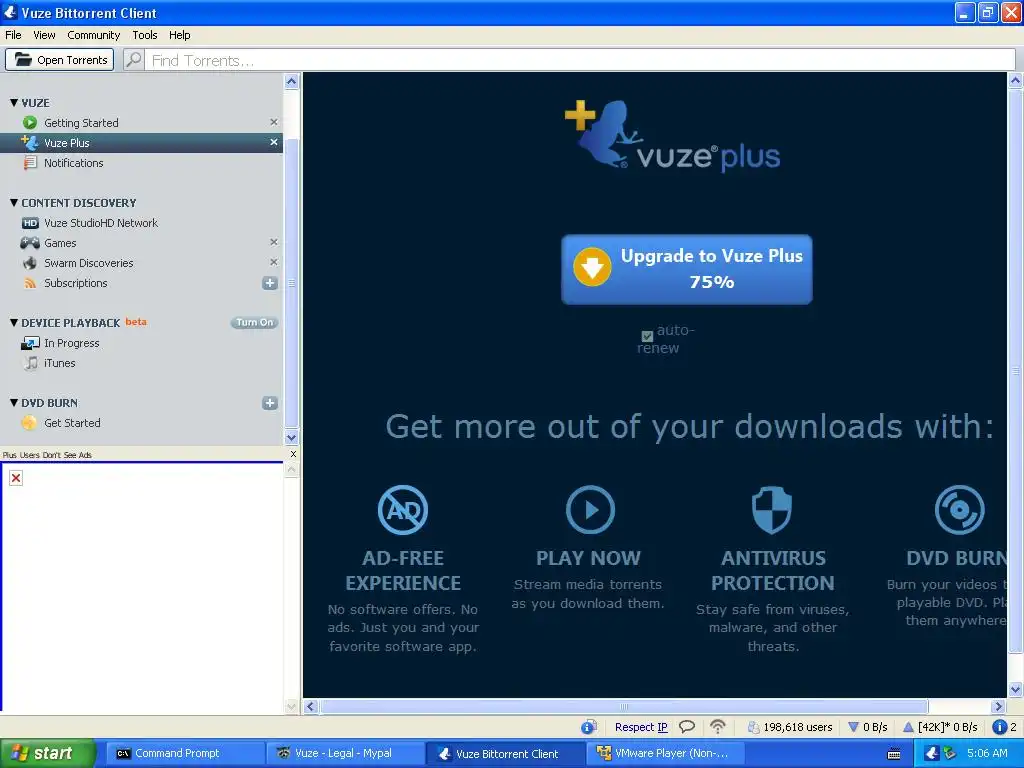This screenshot has height=768, width=1024.
Task: Click the Subscriptions RSS icon
Action: pyautogui.click(x=30, y=283)
